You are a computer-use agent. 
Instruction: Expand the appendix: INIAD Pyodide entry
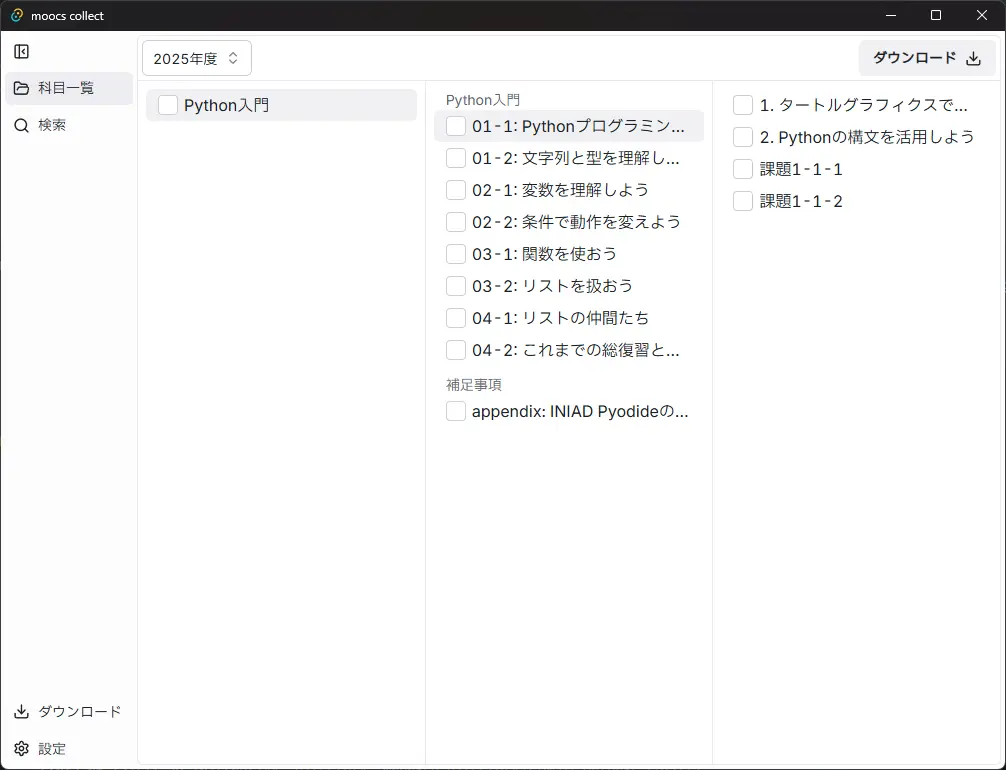pyautogui.click(x=580, y=411)
